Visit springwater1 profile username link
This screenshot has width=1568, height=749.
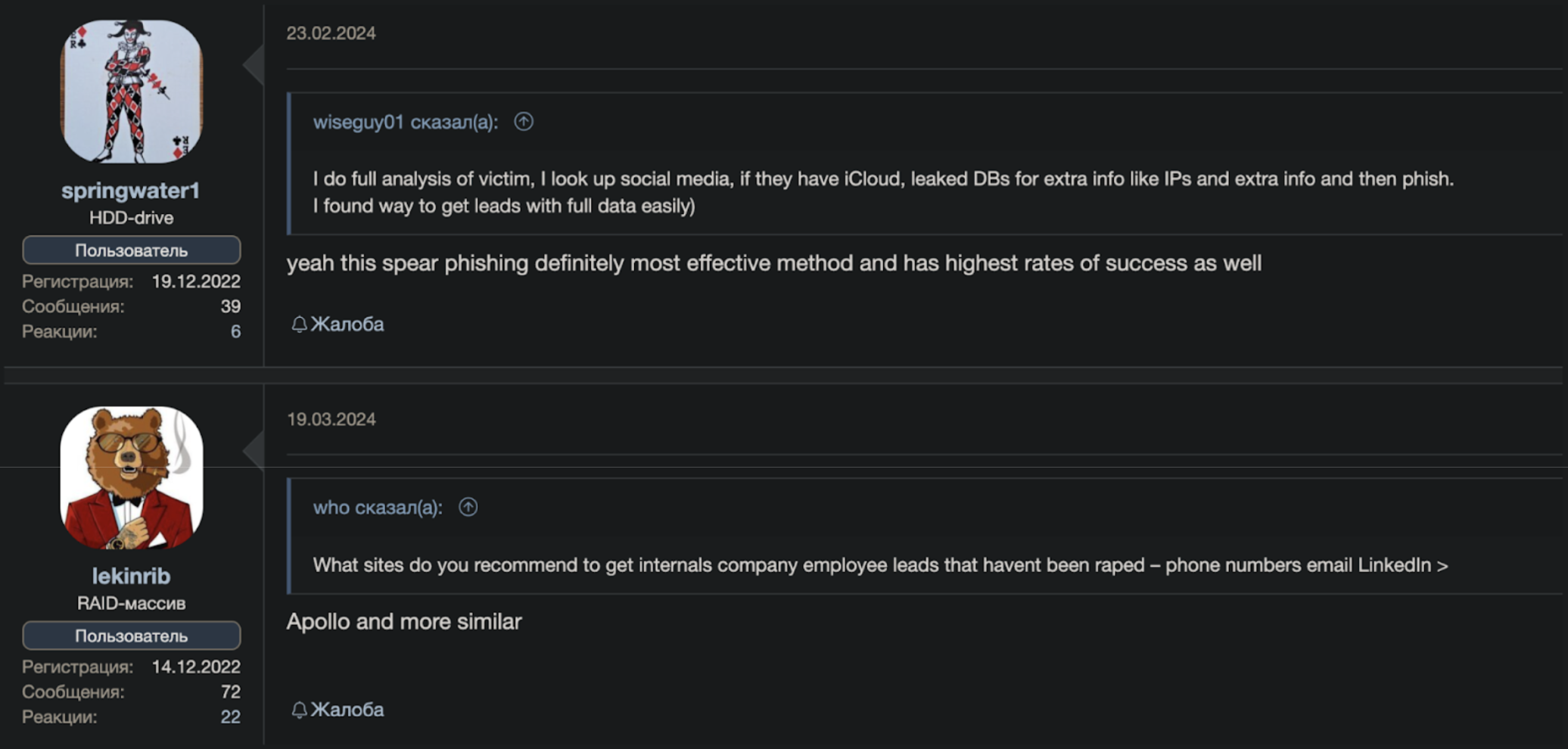[131, 191]
